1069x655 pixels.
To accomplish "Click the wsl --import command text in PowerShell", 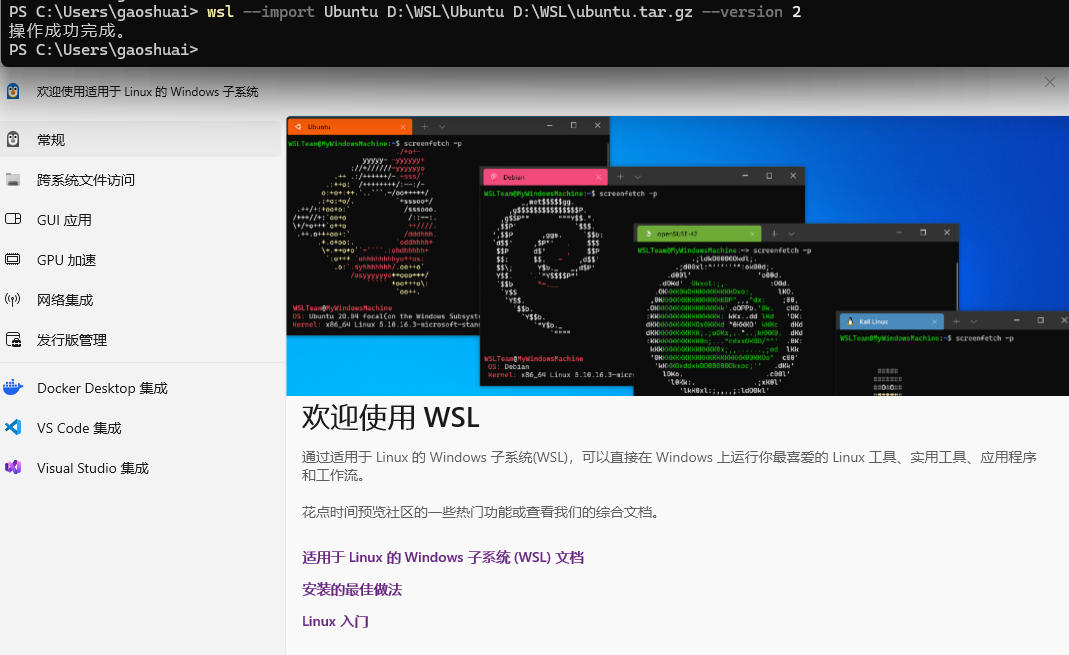I will coord(504,12).
